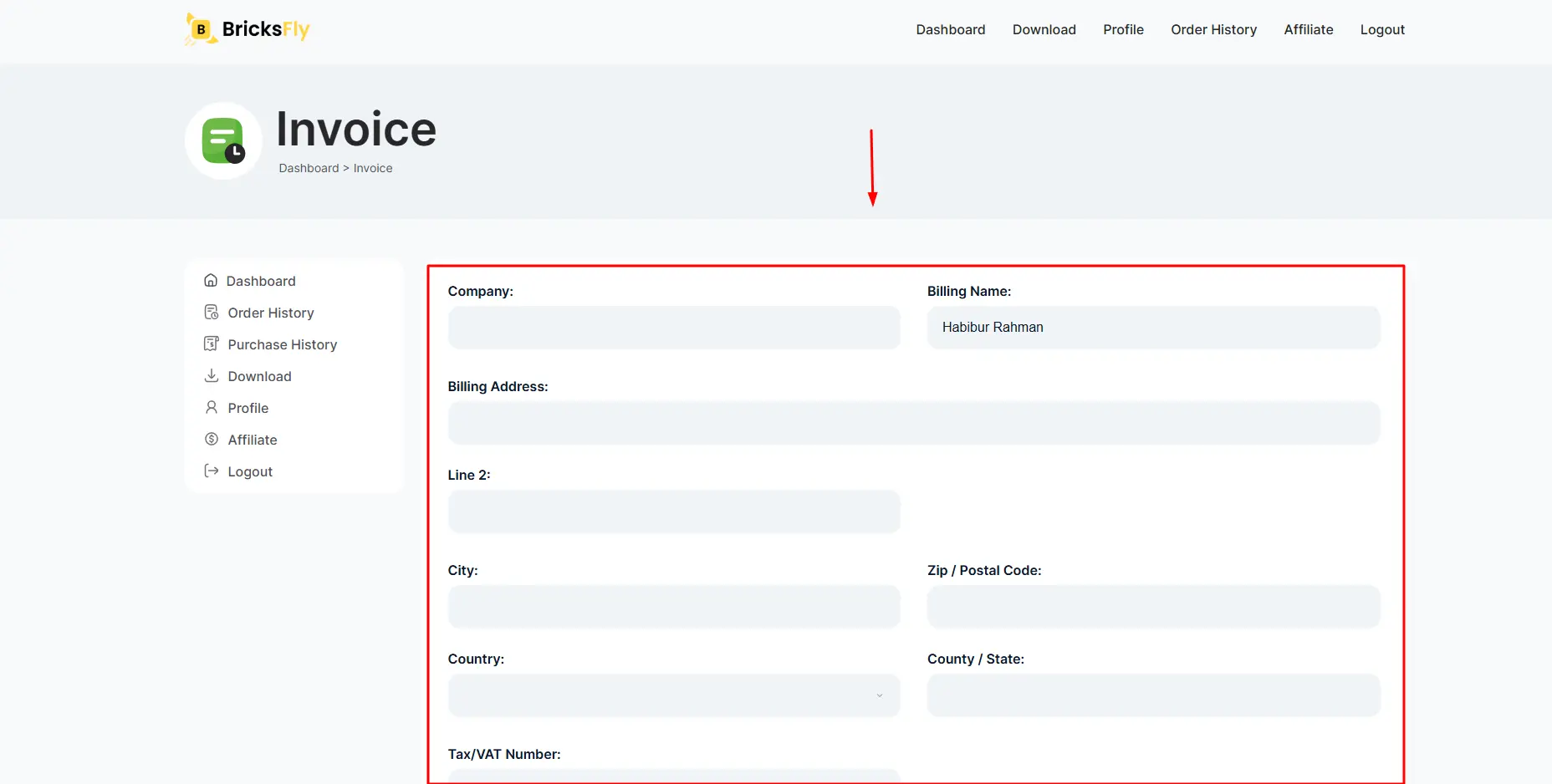Open Order History in the top navigation

click(x=1214, y=29)
